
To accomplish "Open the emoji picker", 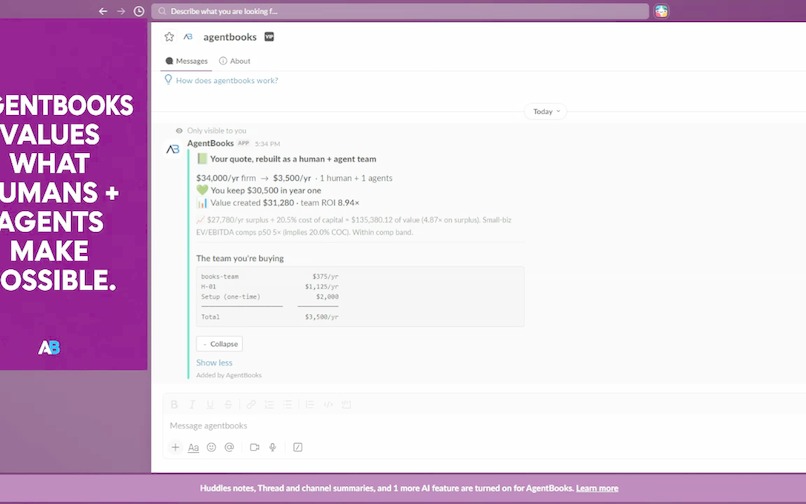I will click(211, 447).
